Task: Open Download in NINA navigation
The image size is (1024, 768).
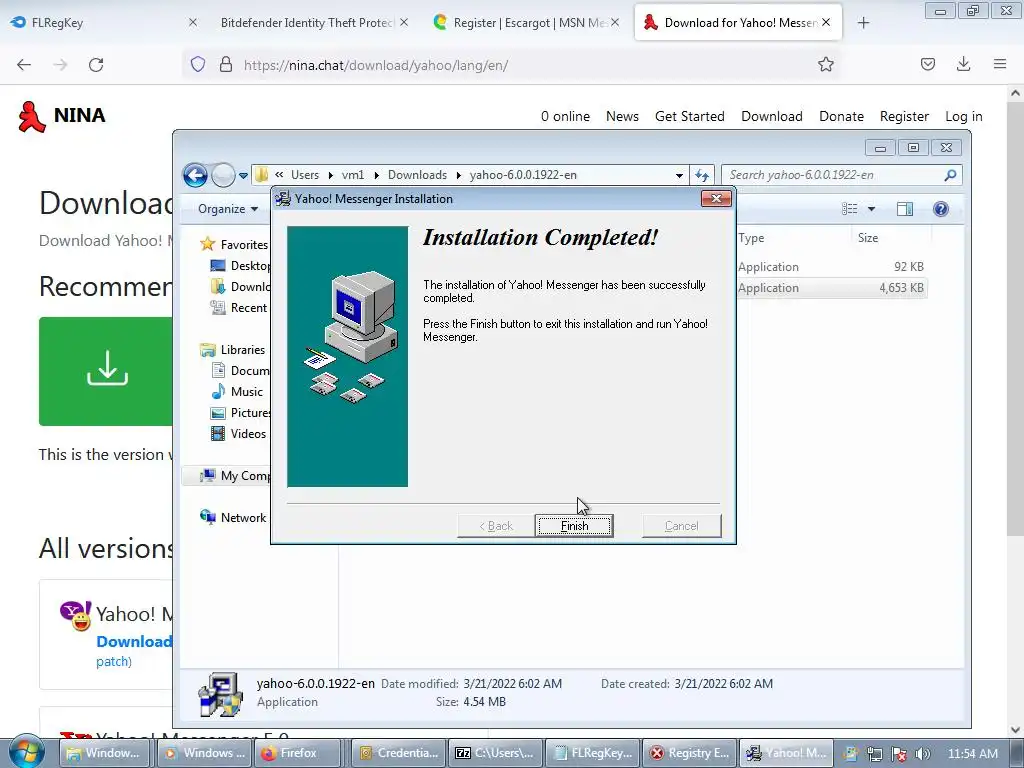Action: tap(771, 116)
